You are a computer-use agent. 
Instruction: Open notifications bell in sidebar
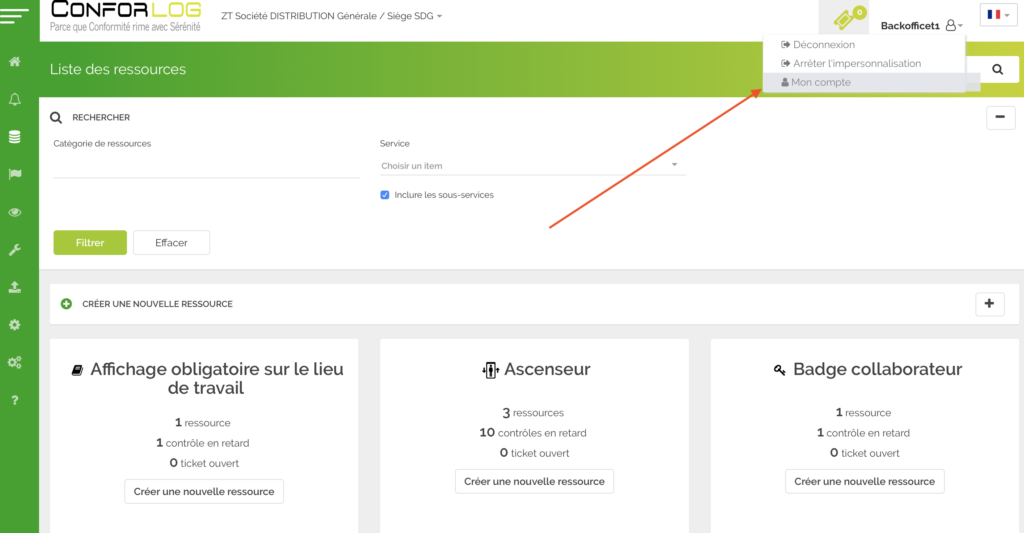(x=15, y=99)
